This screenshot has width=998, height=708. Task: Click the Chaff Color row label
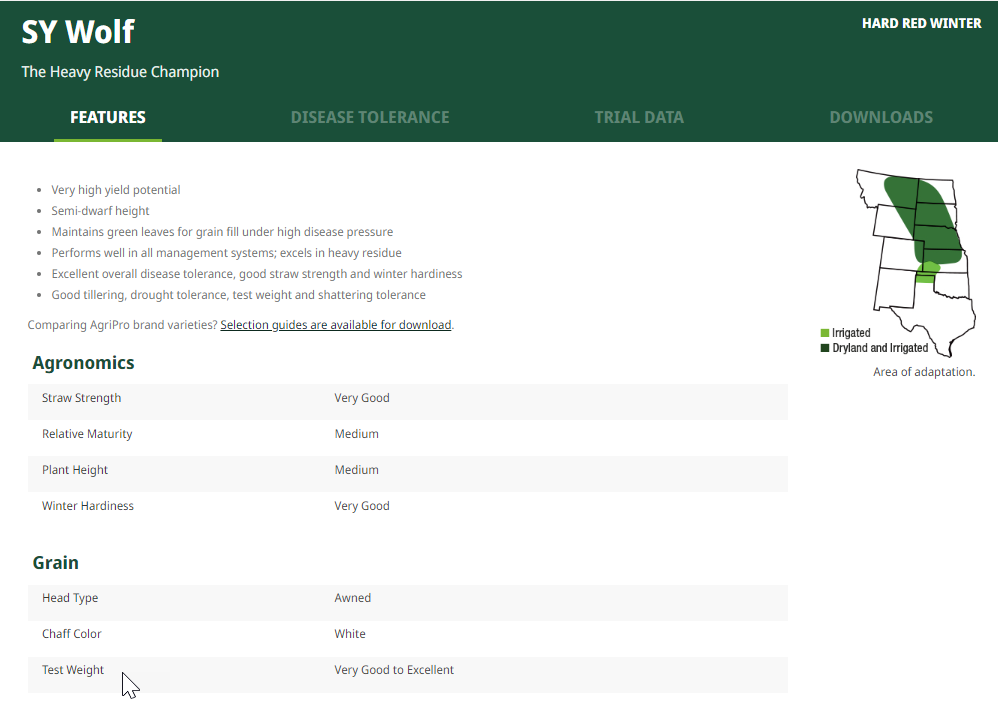pos(71,634)
